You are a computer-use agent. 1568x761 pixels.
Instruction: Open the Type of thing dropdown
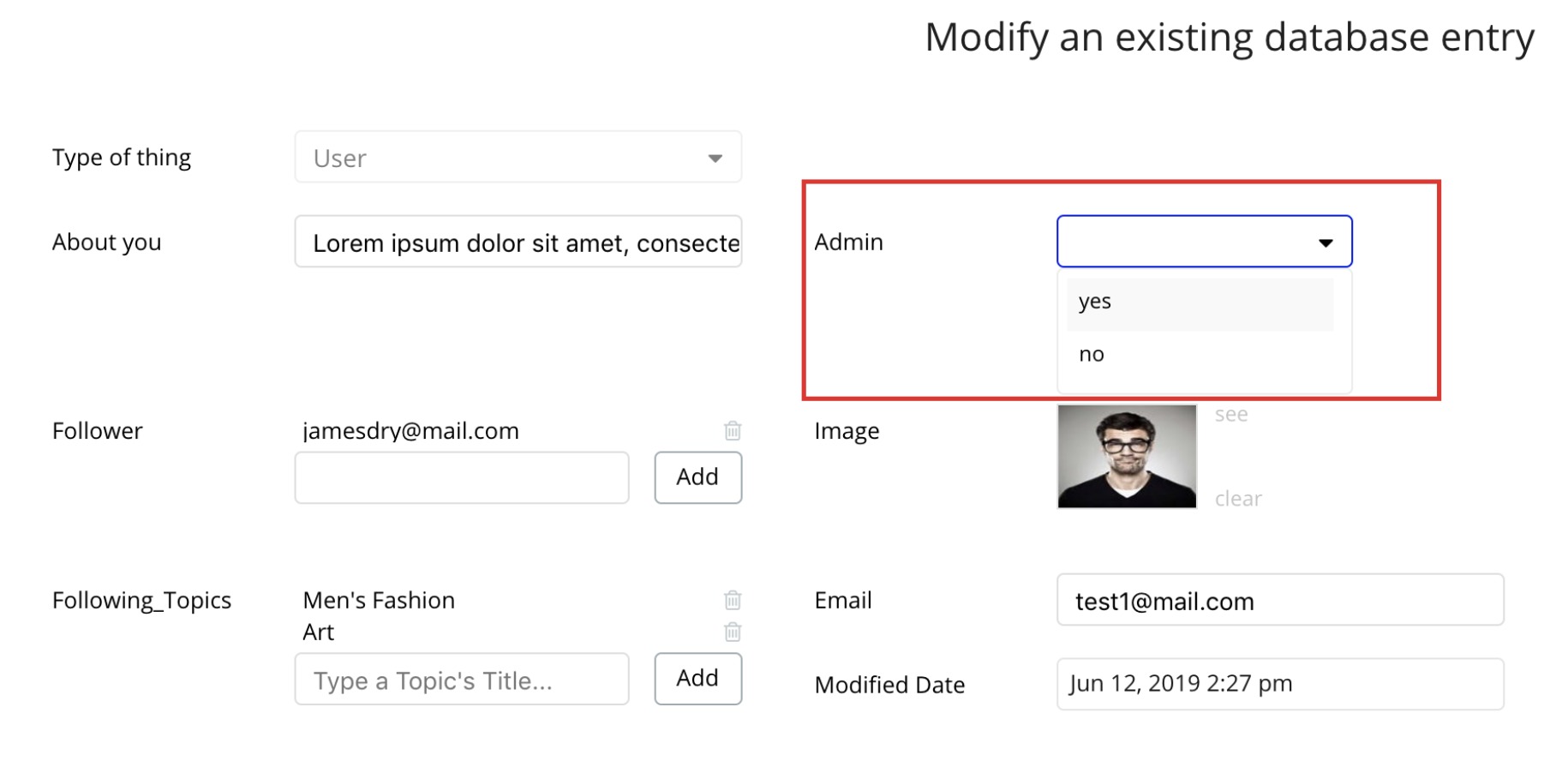[518, 158]
